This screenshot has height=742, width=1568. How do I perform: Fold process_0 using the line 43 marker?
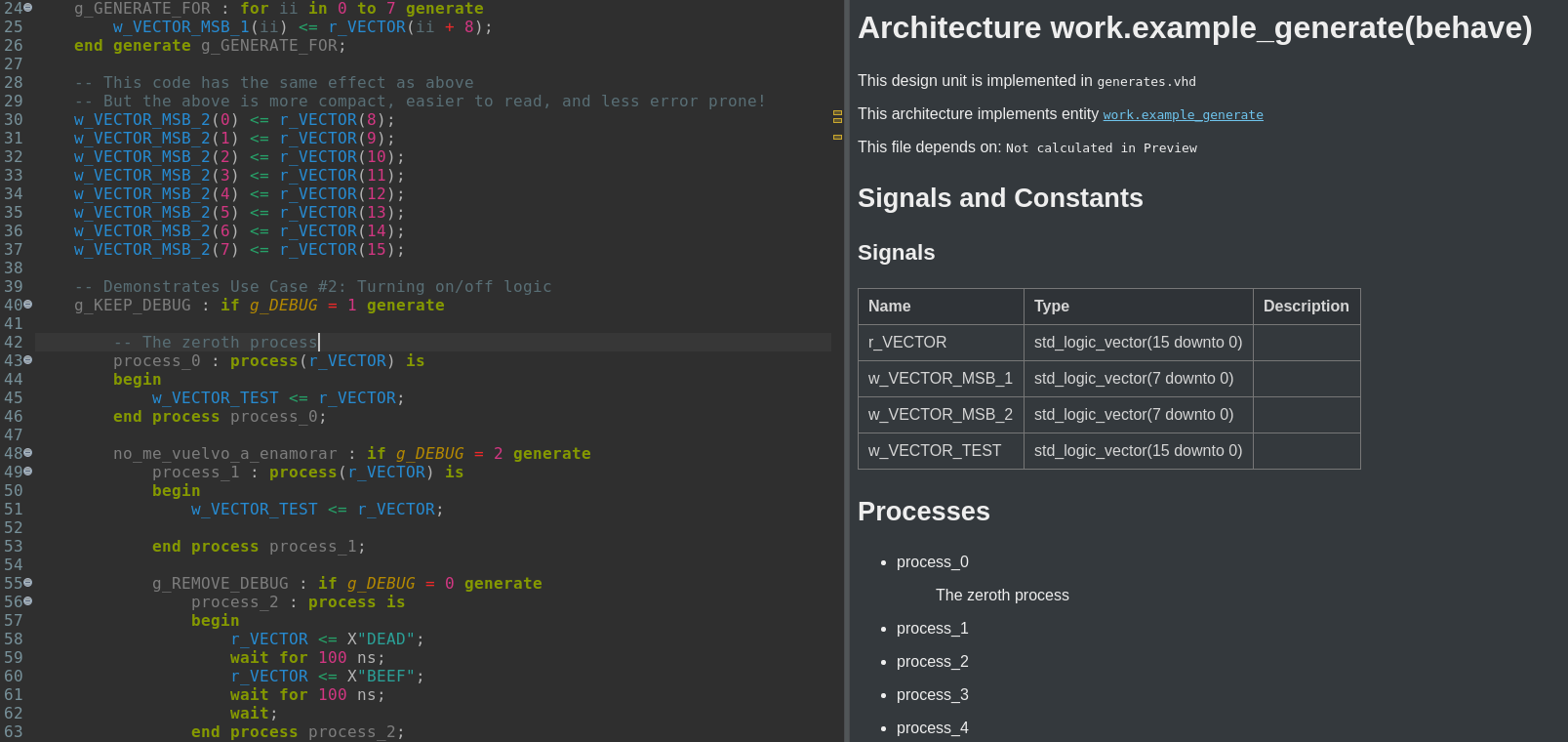click(27, 360)
